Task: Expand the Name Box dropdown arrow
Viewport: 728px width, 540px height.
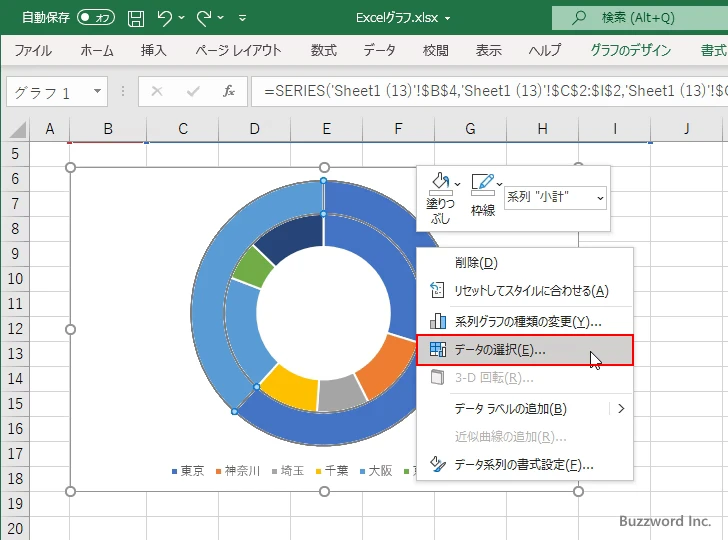Action: click(98, 91)
